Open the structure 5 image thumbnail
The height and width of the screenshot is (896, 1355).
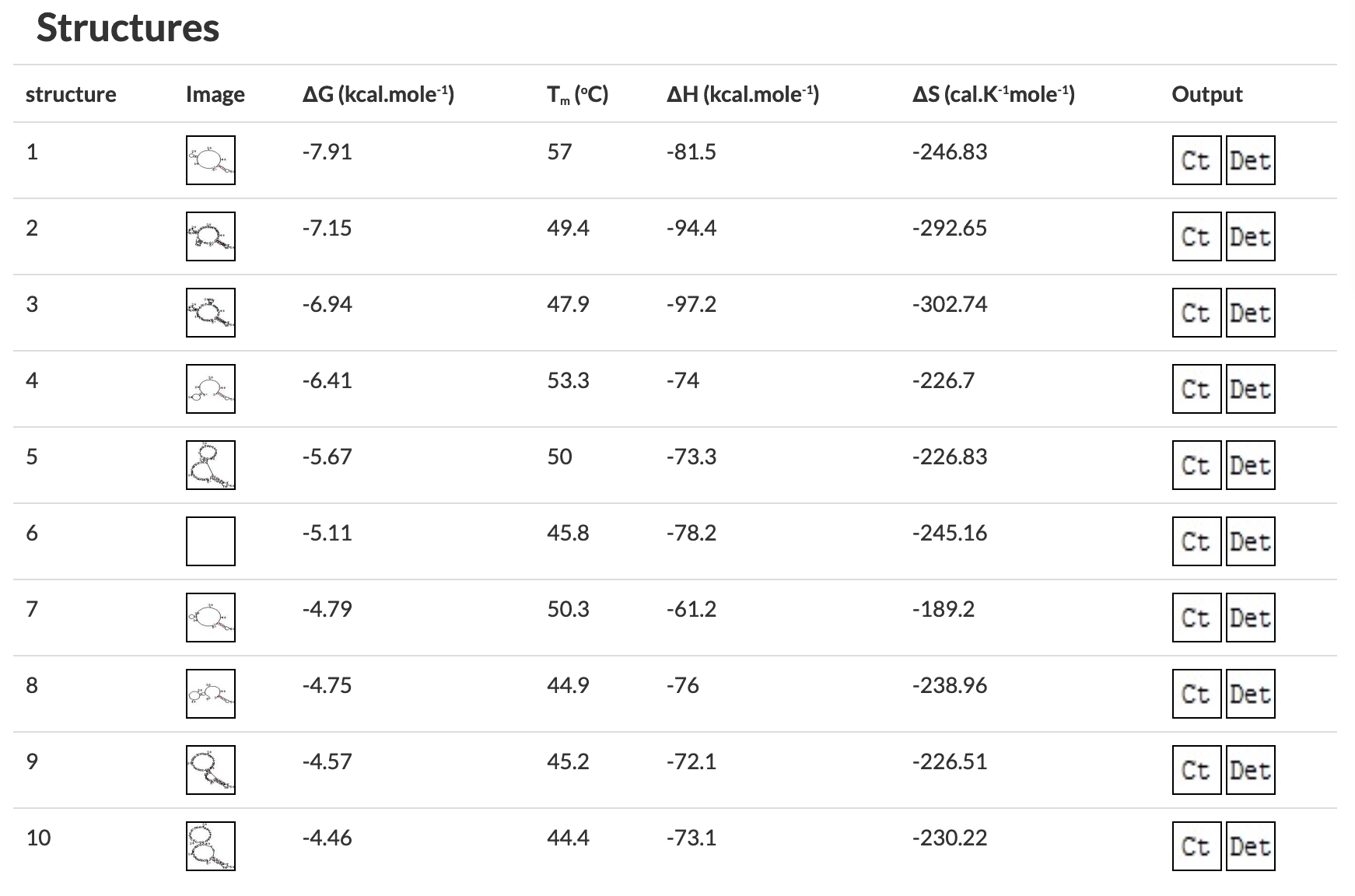point(211,465)
